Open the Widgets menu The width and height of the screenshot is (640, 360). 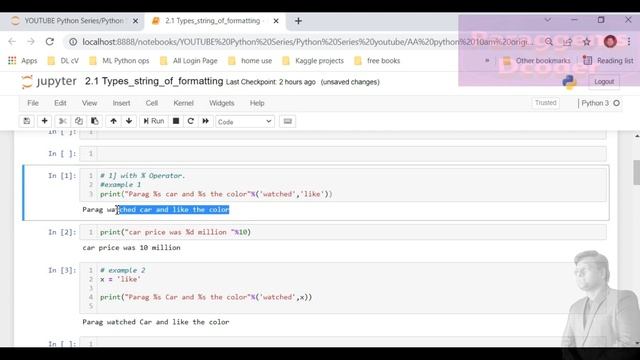pyautogui.click(x=222, y=103)
